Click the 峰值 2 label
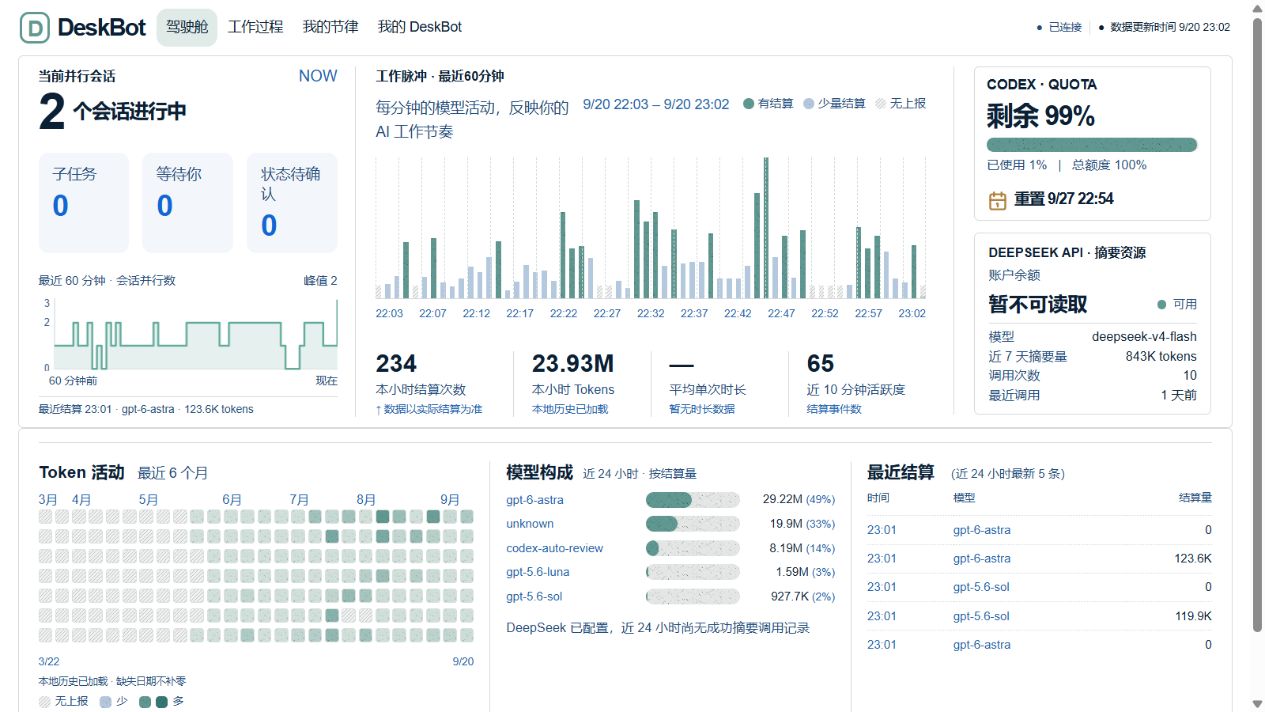 321,281
